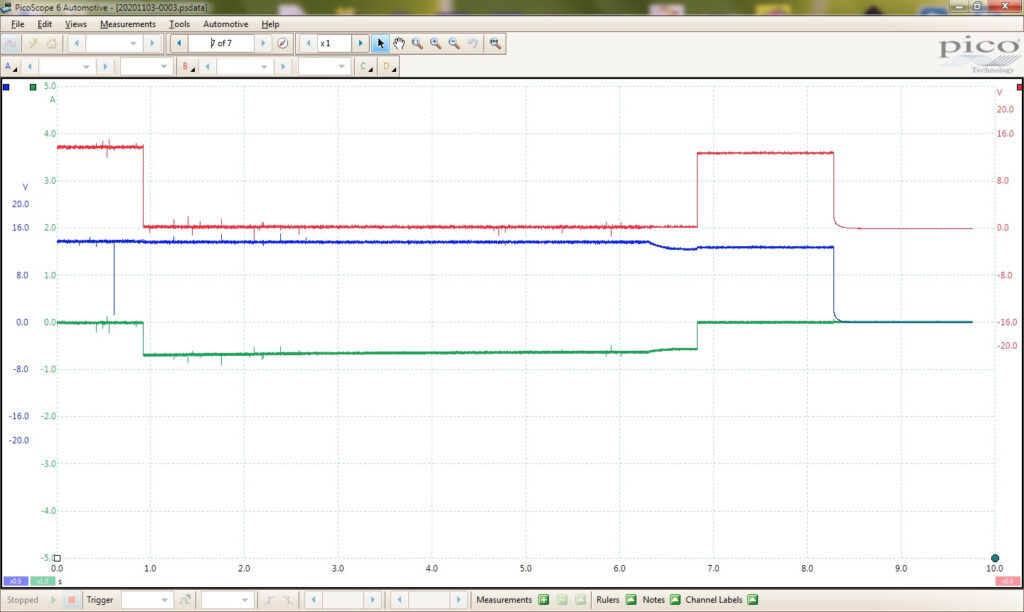This screenshot has height=612, width=1024.
Task: Increase the horizontal zoom factor x1
Action: 360,44
